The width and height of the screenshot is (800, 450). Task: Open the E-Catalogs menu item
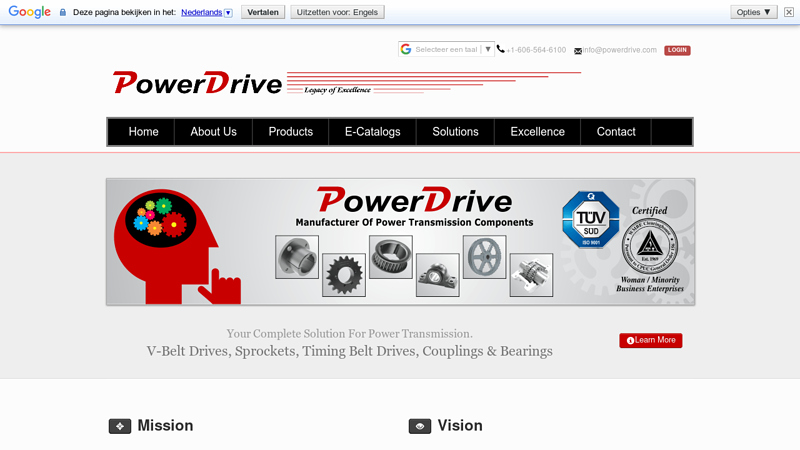coord(372,132)
